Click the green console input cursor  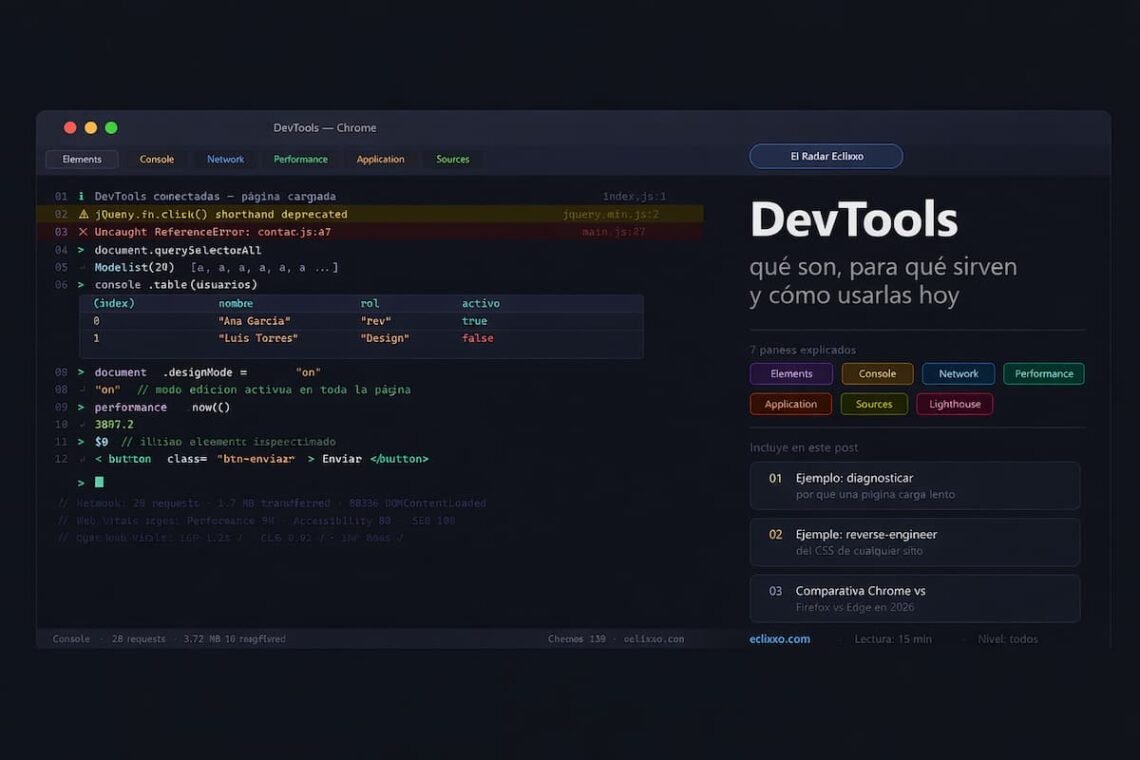click(100, 482)
